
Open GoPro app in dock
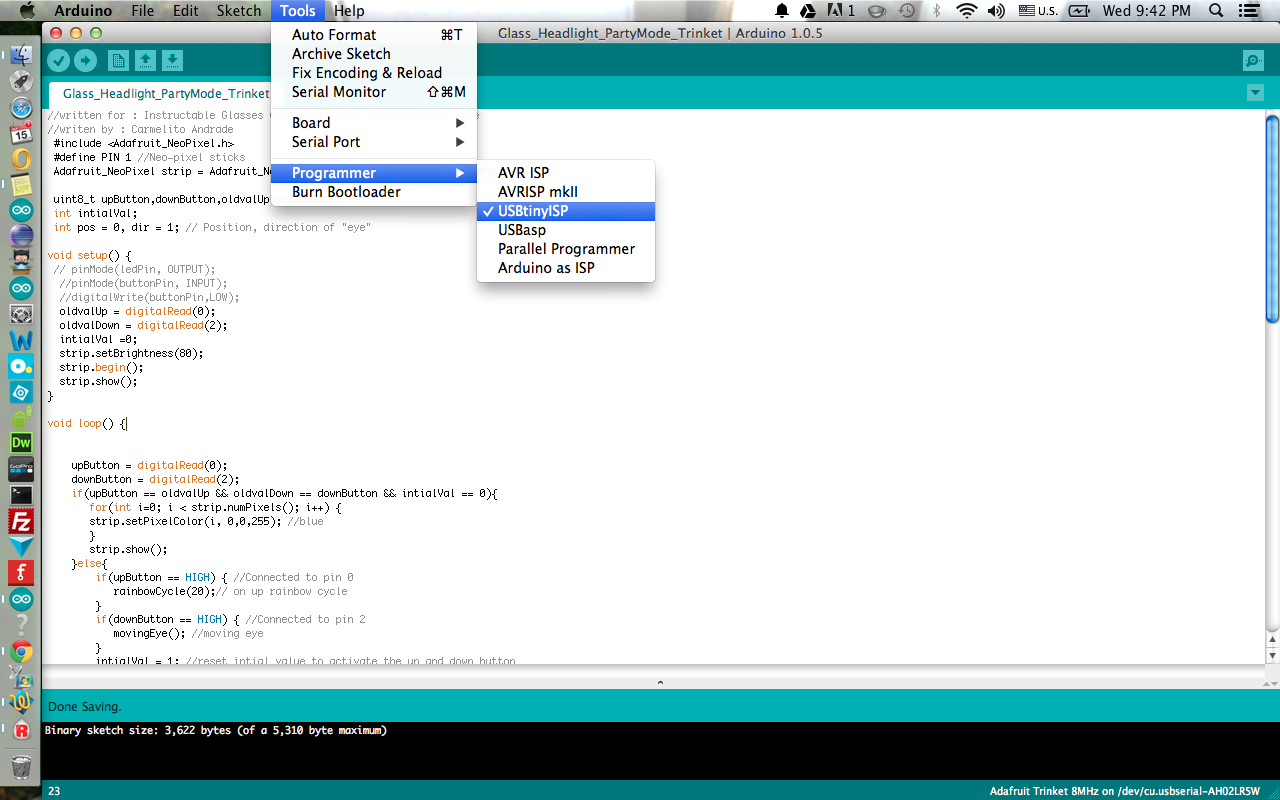(x=21, y=469)
